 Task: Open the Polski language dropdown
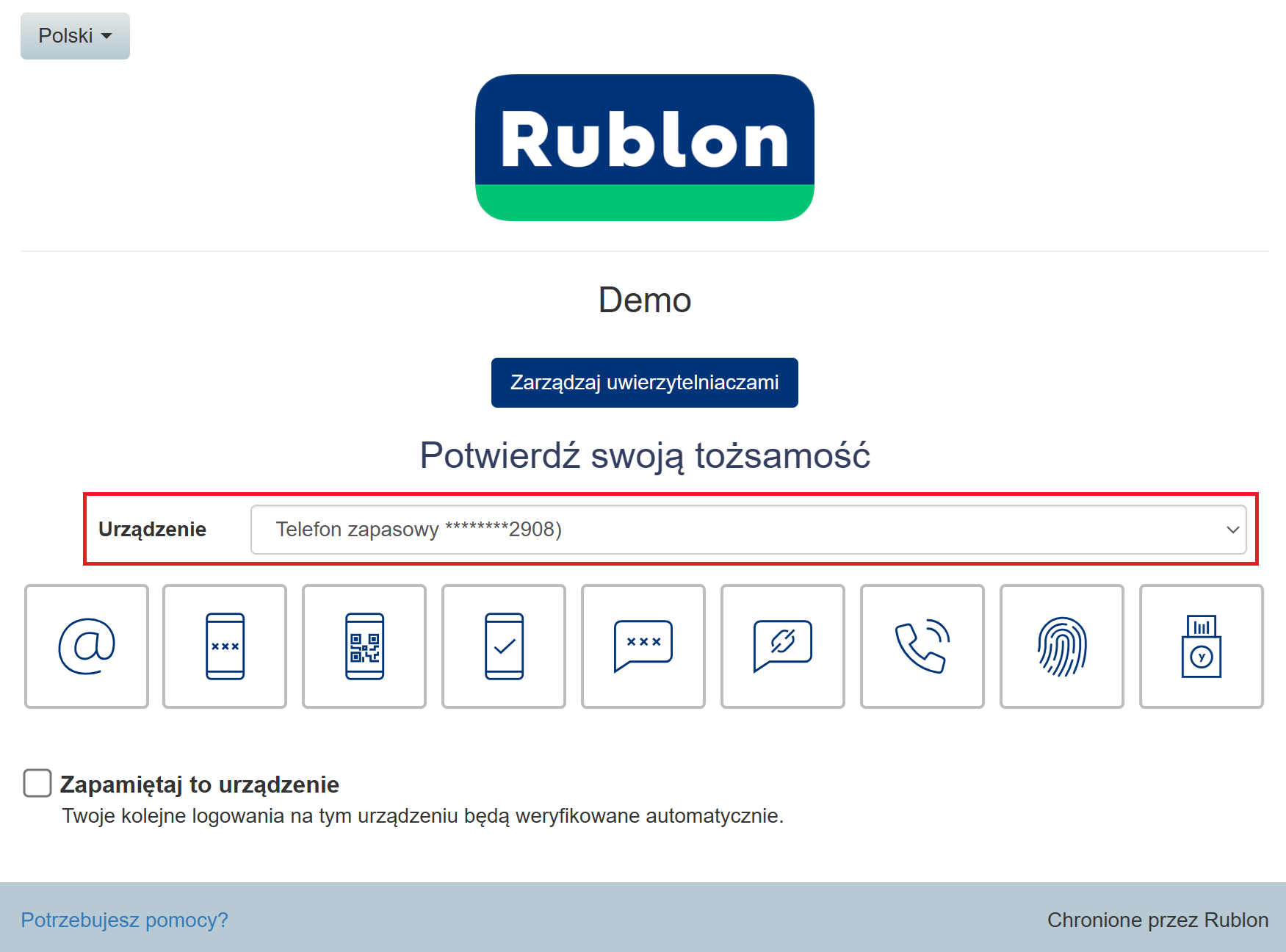click(75, 36)
